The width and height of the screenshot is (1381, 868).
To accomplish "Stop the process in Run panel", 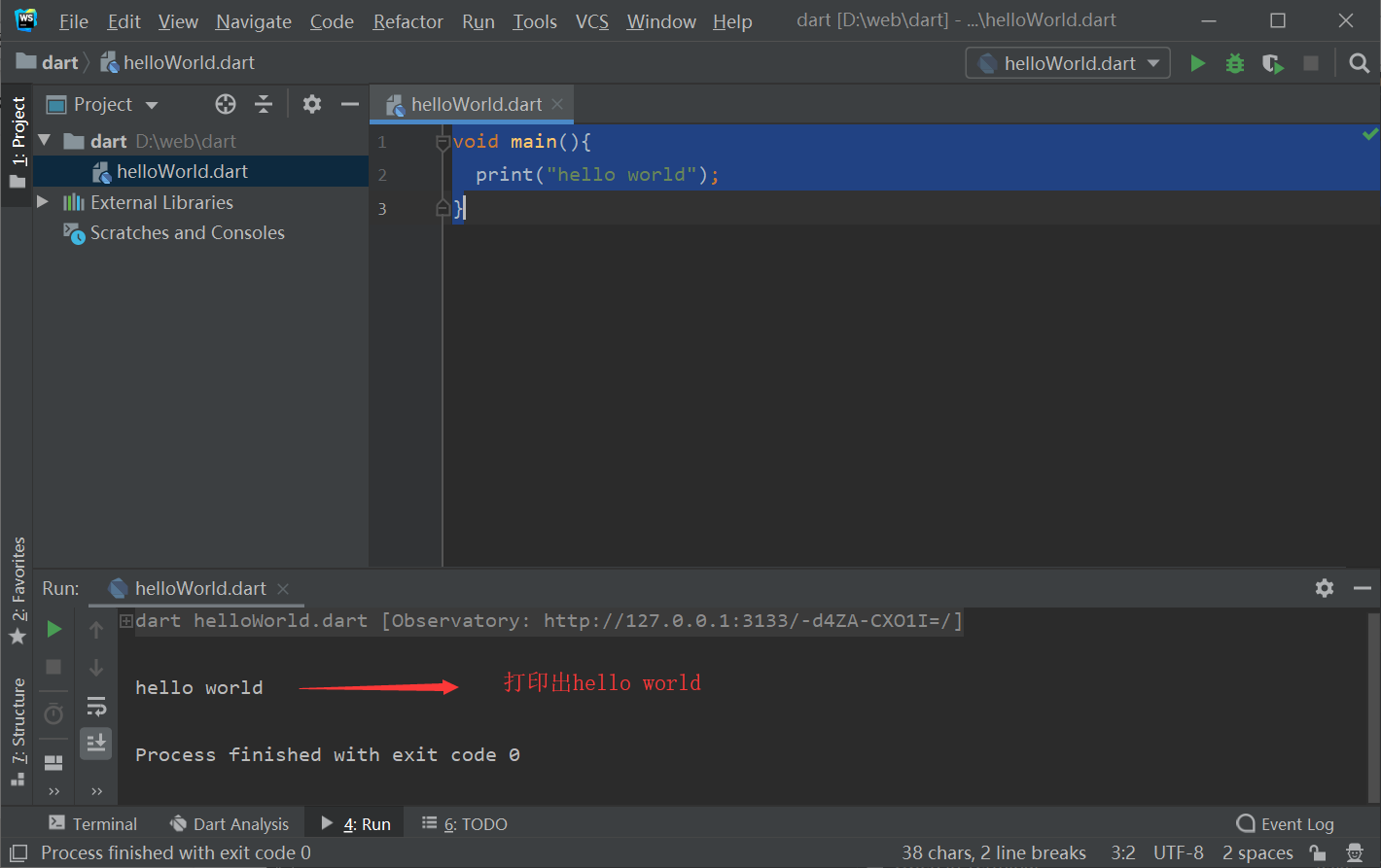I will [53, 668].
